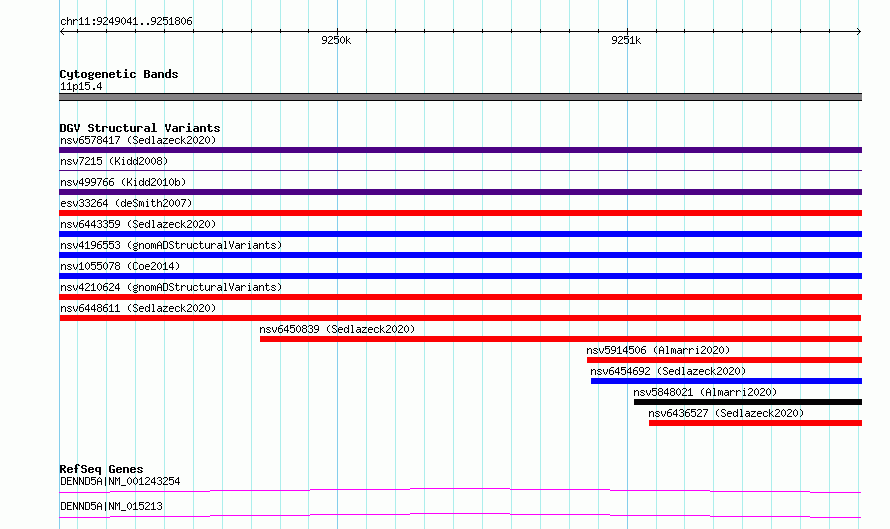
Task: Click the magenta DENND5A NM_001243254 gene line
Action: (460, 490)
